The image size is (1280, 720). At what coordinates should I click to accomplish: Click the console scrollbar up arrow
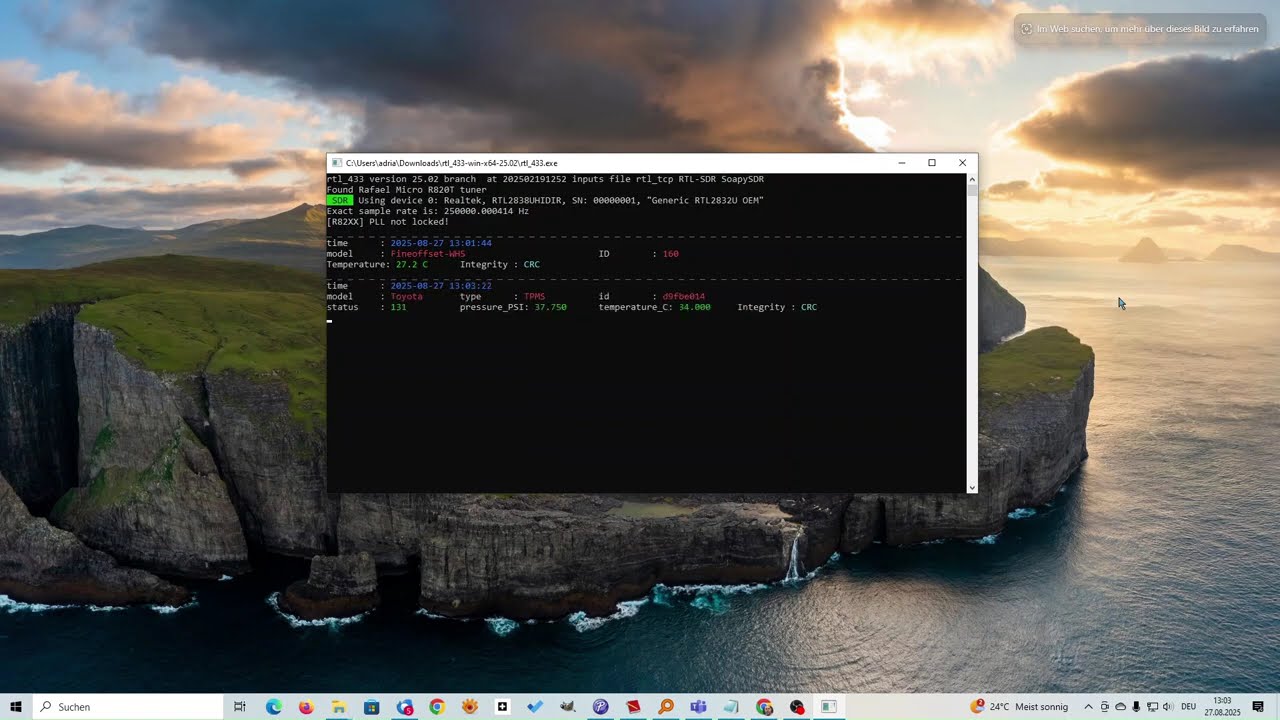click(x=972, y=179)
